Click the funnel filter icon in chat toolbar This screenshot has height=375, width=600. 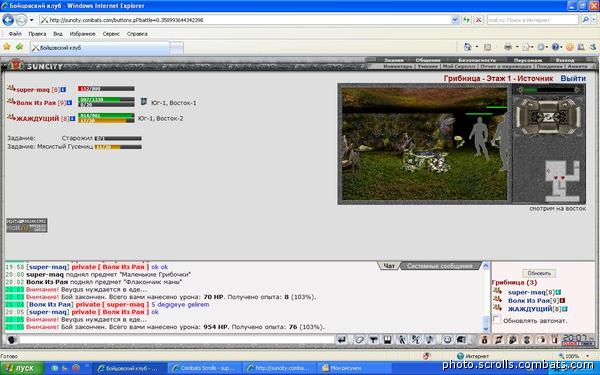click(x=373, y=339)
